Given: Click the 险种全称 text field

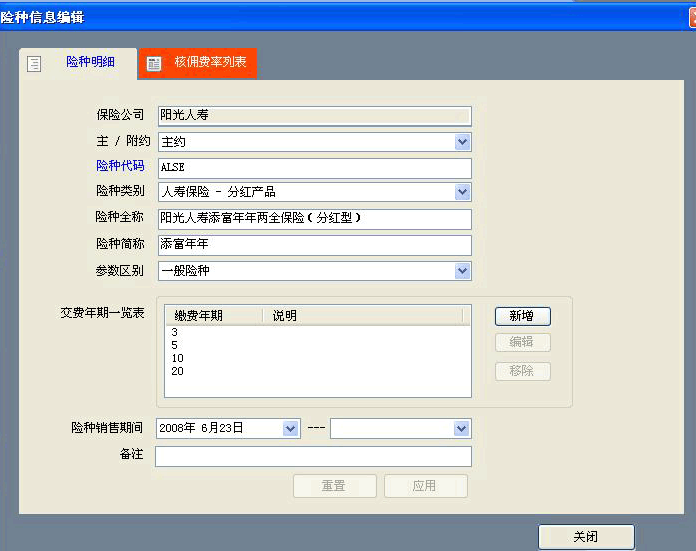Looking at the screenshot, I should pyautogui.click(x=315, y=218).
